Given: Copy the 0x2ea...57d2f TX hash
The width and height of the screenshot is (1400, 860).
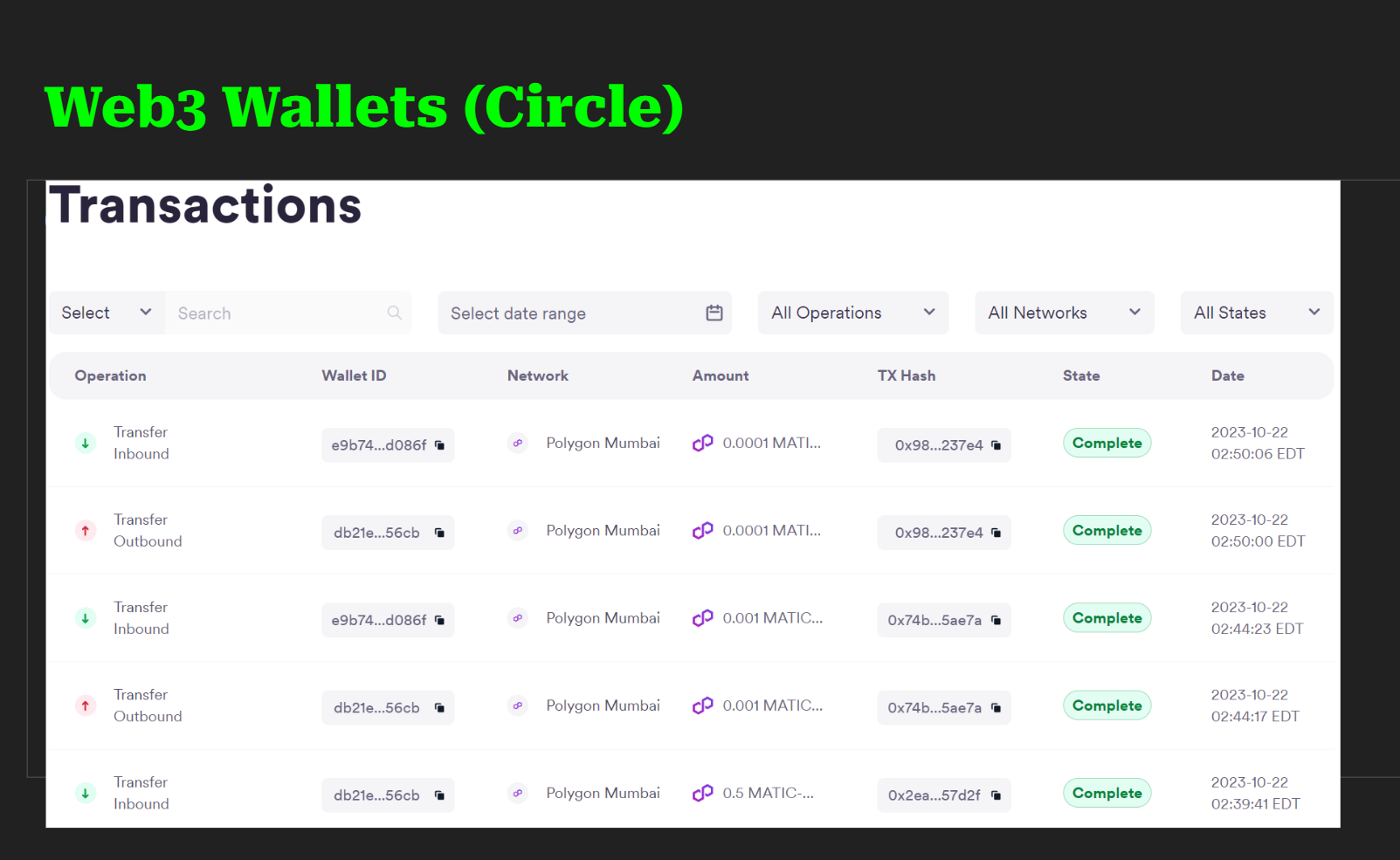Looking at the screenshot, I should tap(996, 795).
